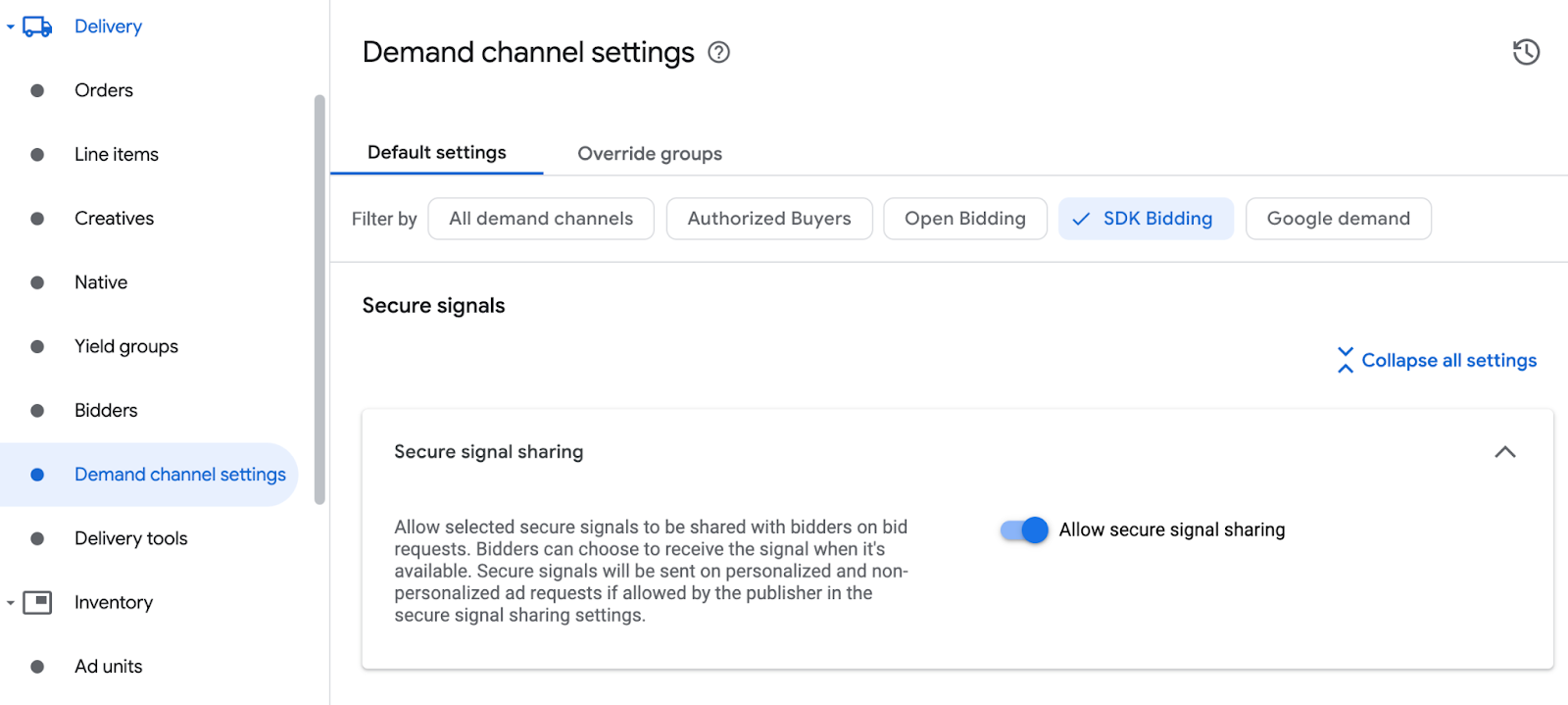The width and height of the screenshot is (1568, 705).
Task: Click the checkmark on SDK Bidding chip
Action: point(1081,220)
